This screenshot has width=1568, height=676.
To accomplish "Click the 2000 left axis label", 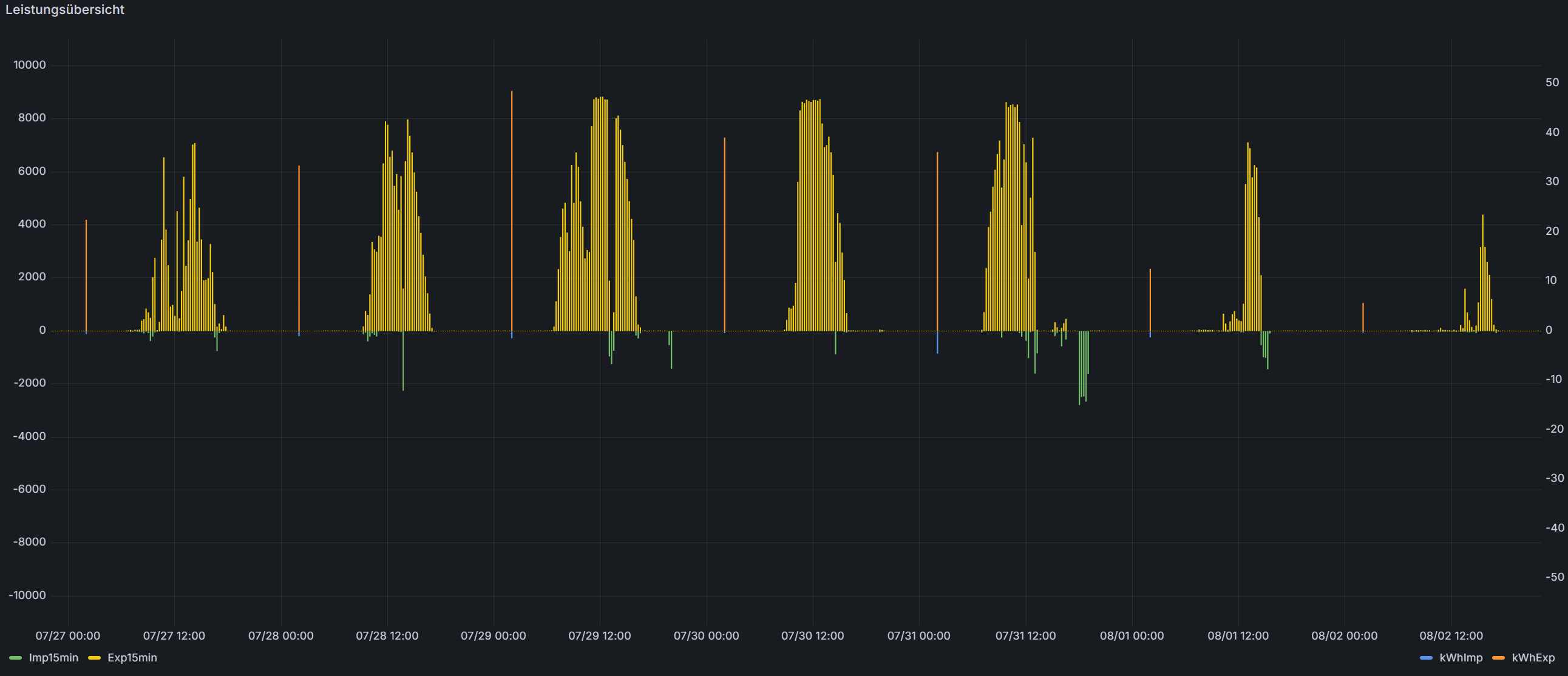I will pos(32,277).
